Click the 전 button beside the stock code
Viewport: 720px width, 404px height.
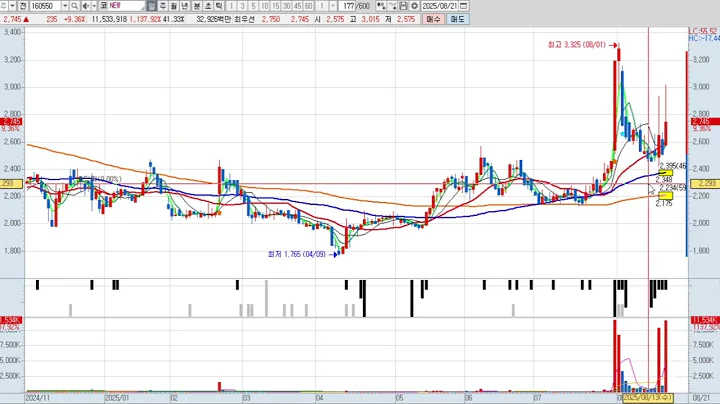coord(23,6)
